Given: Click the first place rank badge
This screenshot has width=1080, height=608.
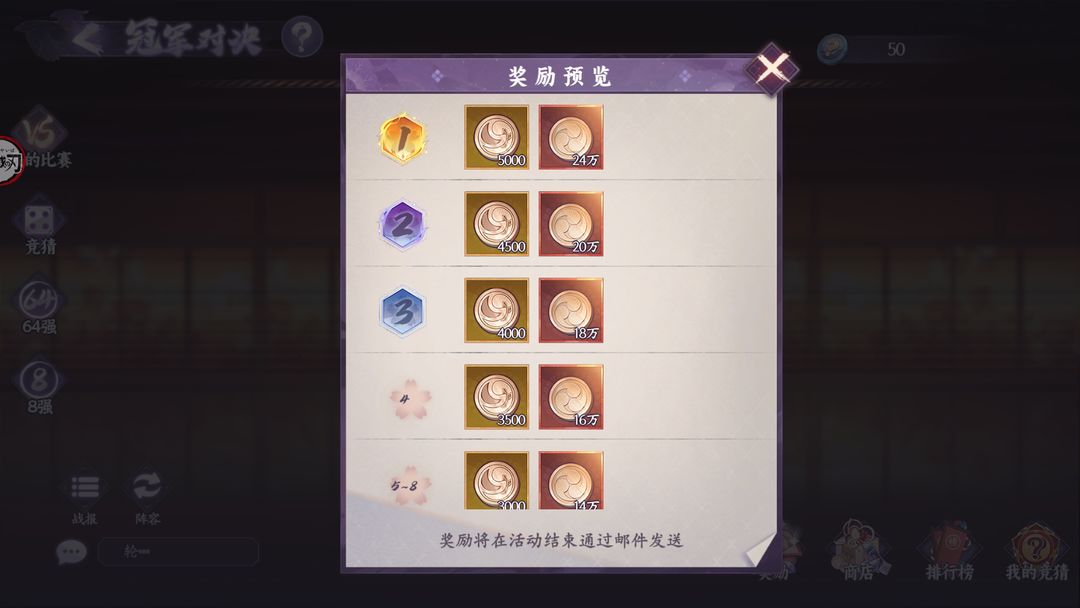Looking at the screenshot, I should [x=402, y=138].
